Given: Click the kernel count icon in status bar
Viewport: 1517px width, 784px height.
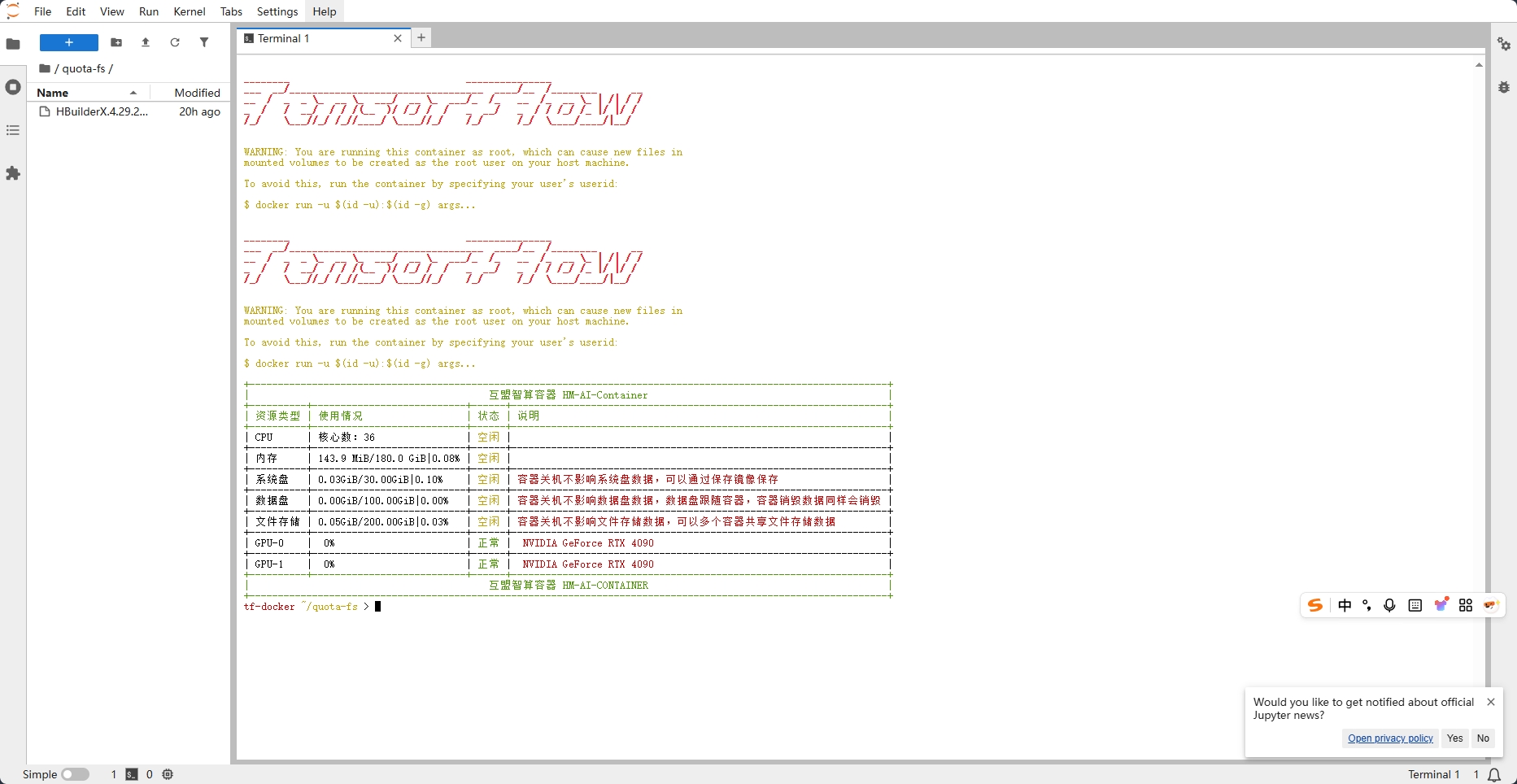Looking at the screenshot, I should [168, 774].
